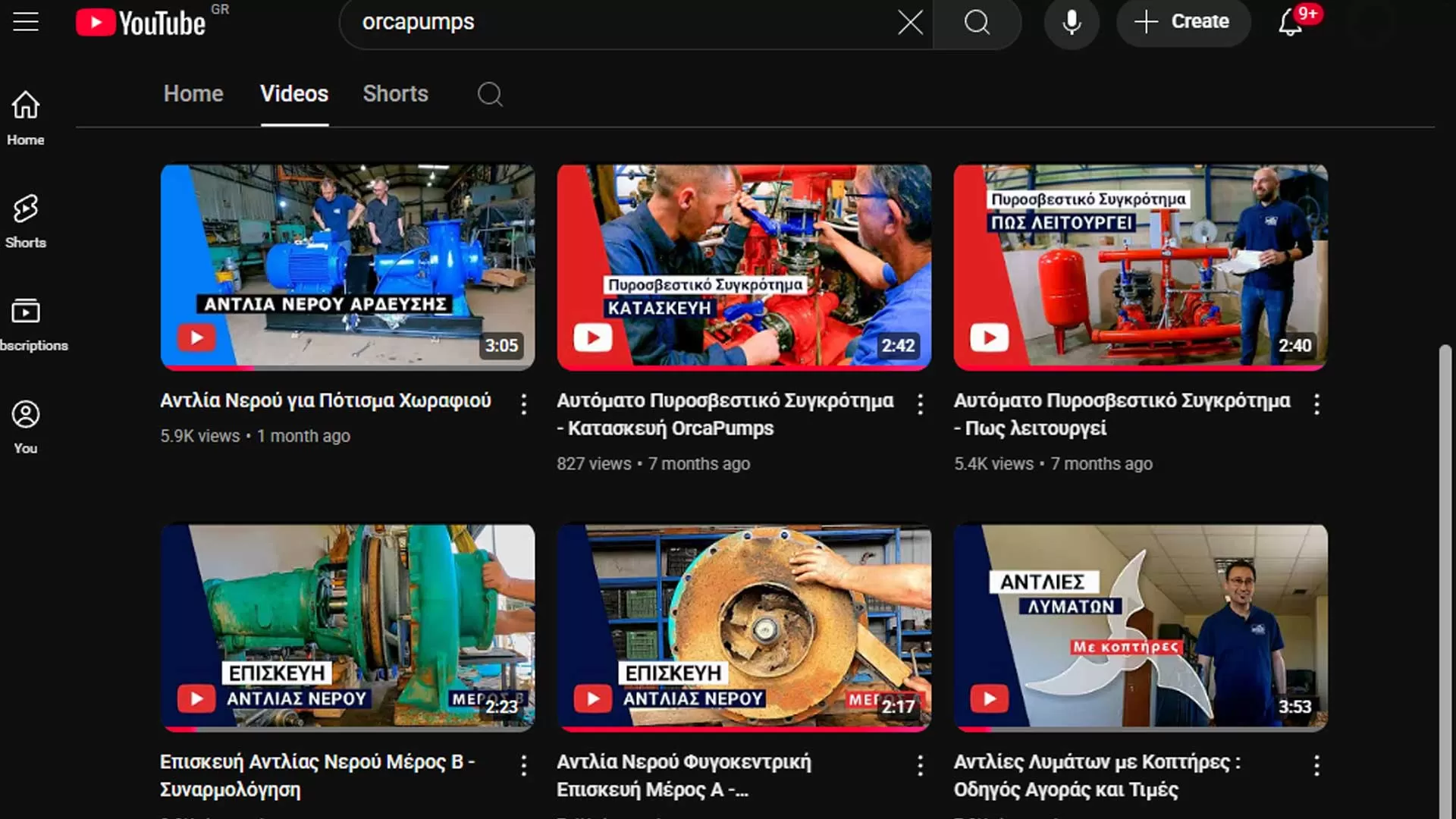
Task: Open the notifications bell
Action: (x=1291, y=23)
